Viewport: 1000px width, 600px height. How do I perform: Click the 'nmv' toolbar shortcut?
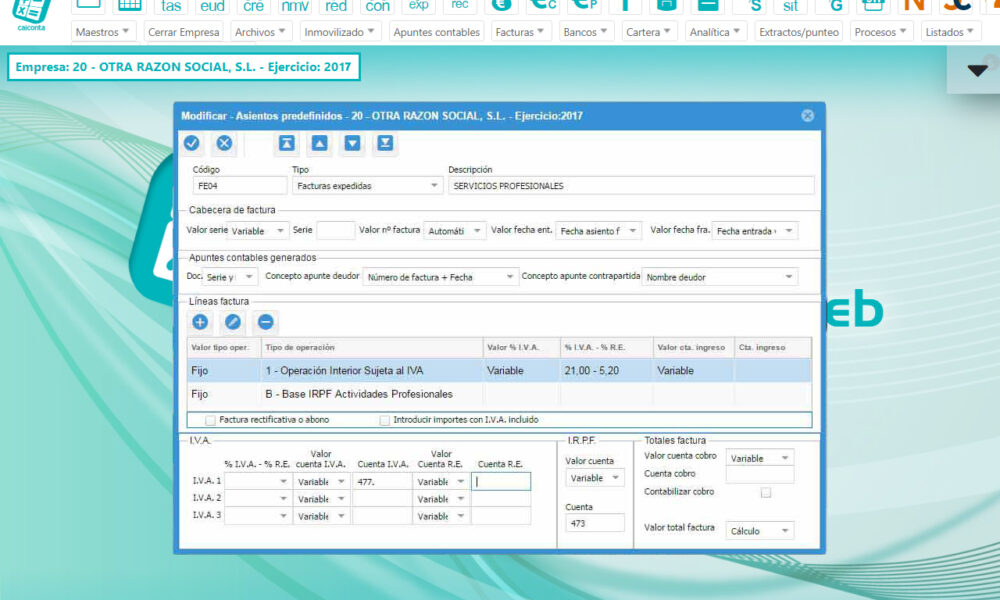[x=295, y=6]
